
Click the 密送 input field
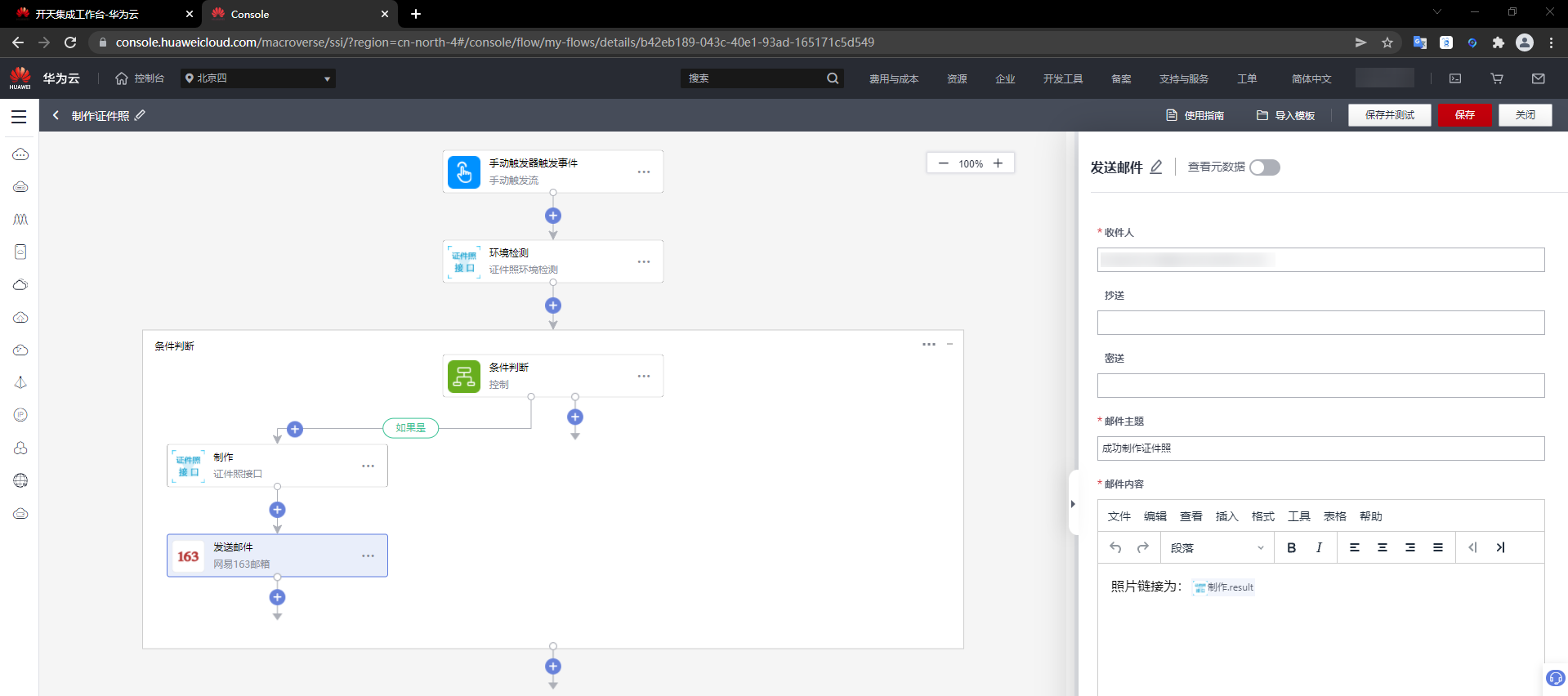pos(1320,386)
